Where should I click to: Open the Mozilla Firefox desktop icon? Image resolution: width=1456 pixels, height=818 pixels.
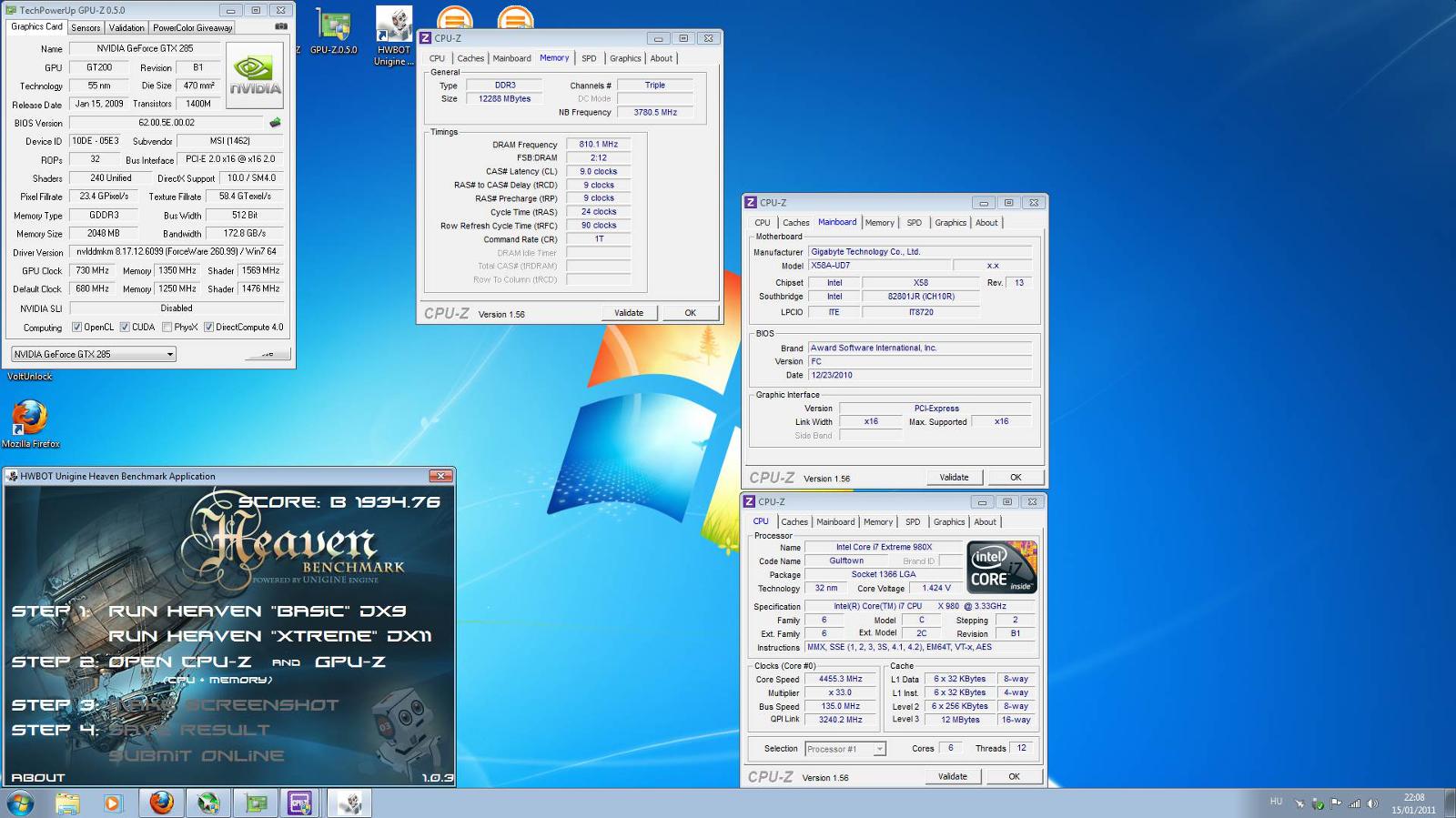coord(30,423)
